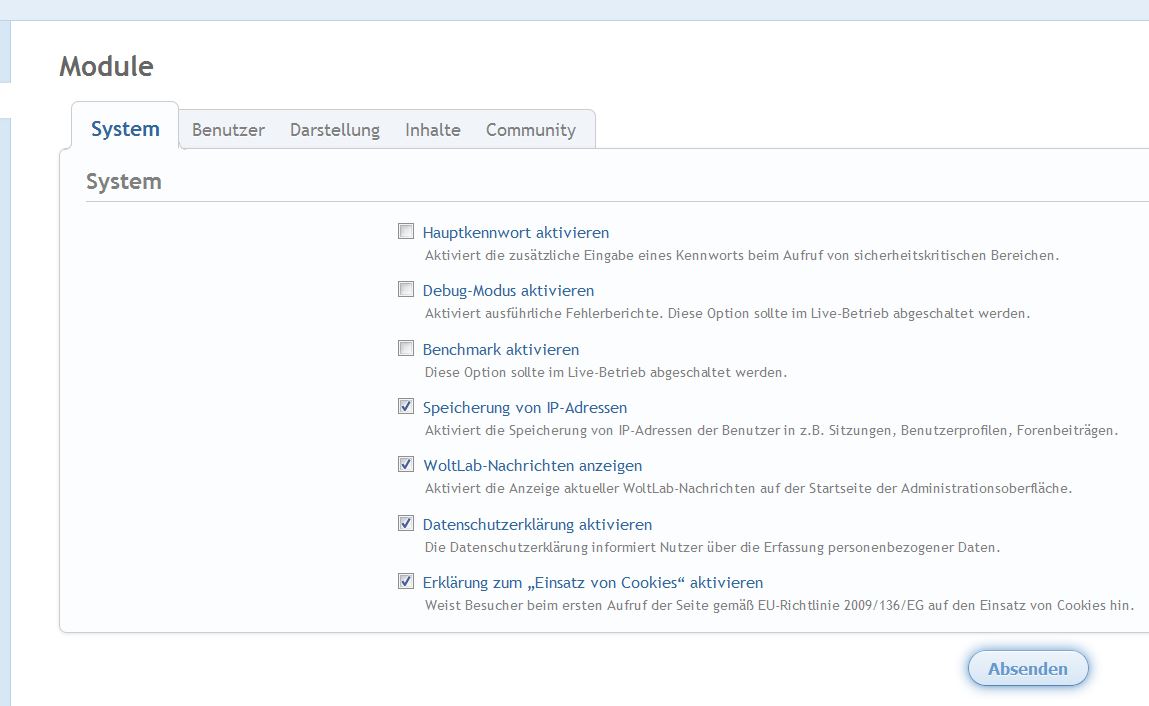
Task: Click the "Benchmark aktivieren" label text
Action: click(501, 349)
